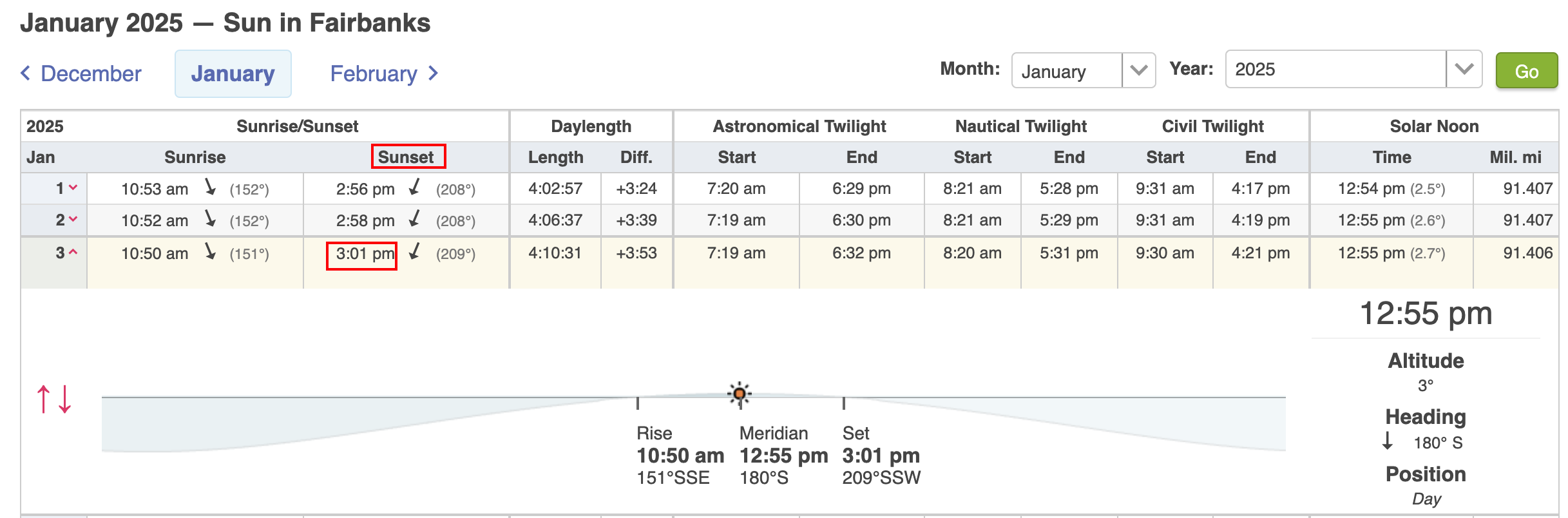Click the sunset direction arrow for Jan 2
Viewport: 1568px width, 518px height.
(x=415, y=219)
